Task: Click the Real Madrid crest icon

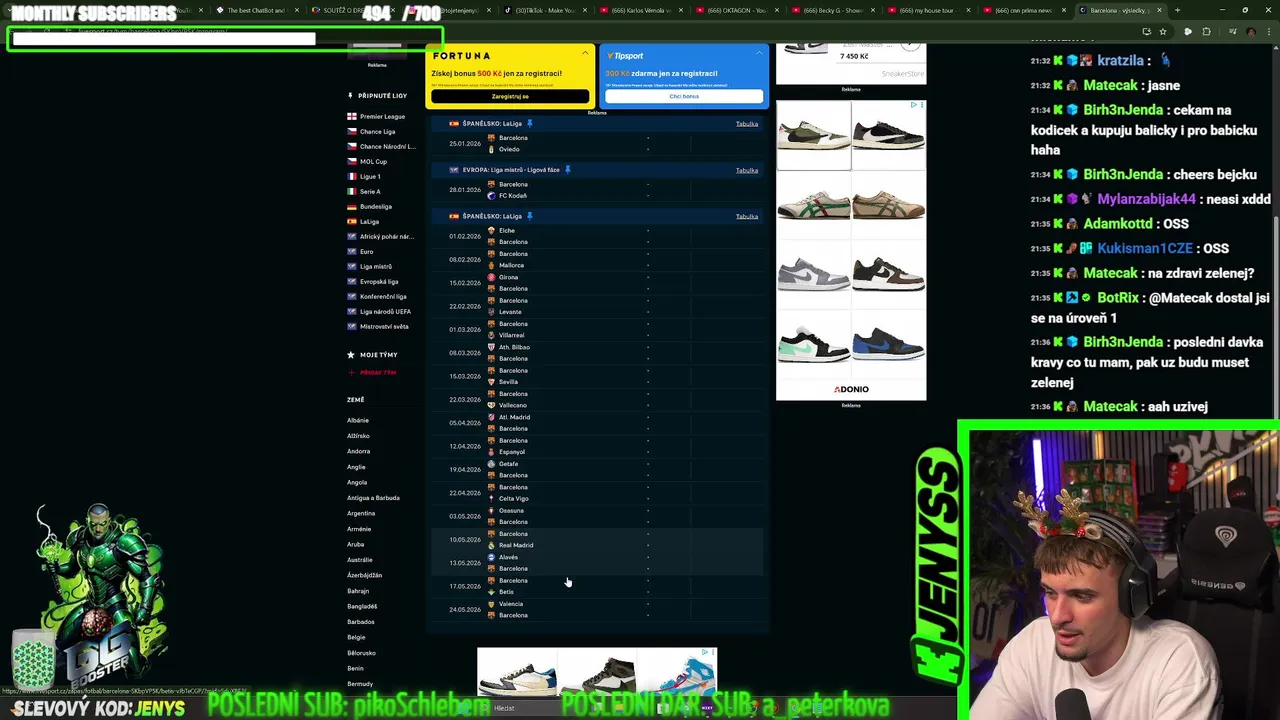Action: coord(491,545)
